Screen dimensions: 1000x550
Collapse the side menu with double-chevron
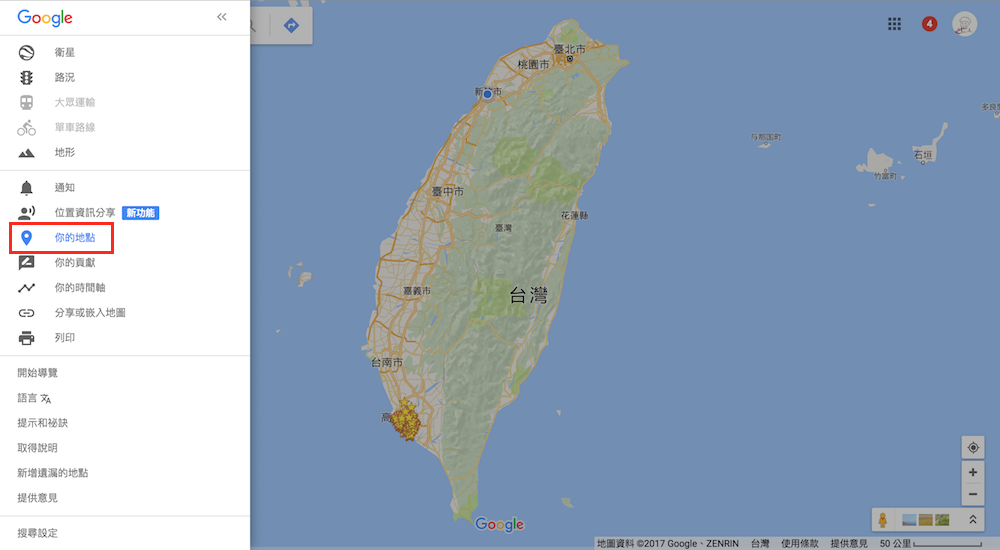point(221,17)
